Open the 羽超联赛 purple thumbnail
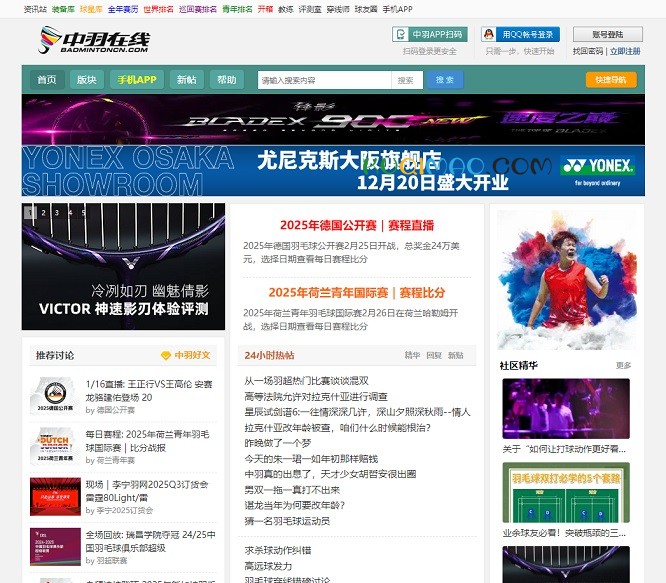Viewport: 666px width, 583px height. [55, 546]
